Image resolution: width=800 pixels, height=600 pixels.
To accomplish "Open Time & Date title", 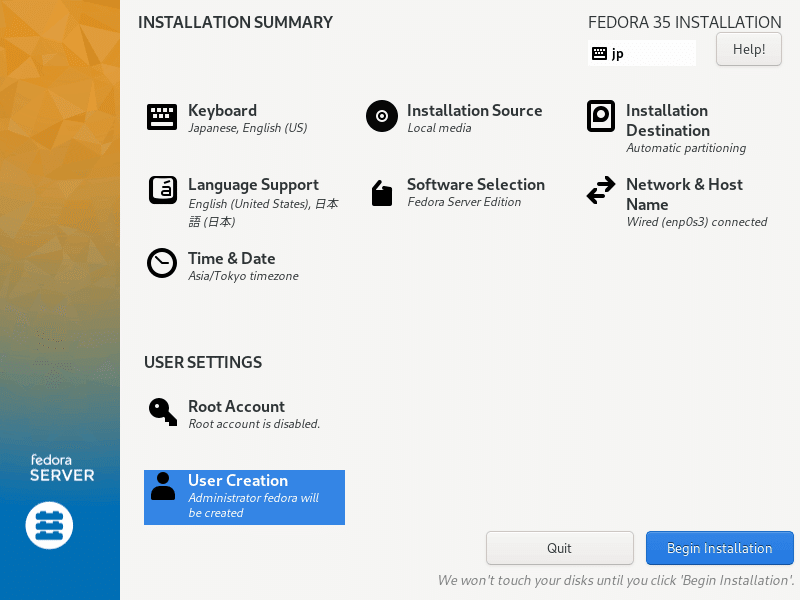I will click(232, 259).
